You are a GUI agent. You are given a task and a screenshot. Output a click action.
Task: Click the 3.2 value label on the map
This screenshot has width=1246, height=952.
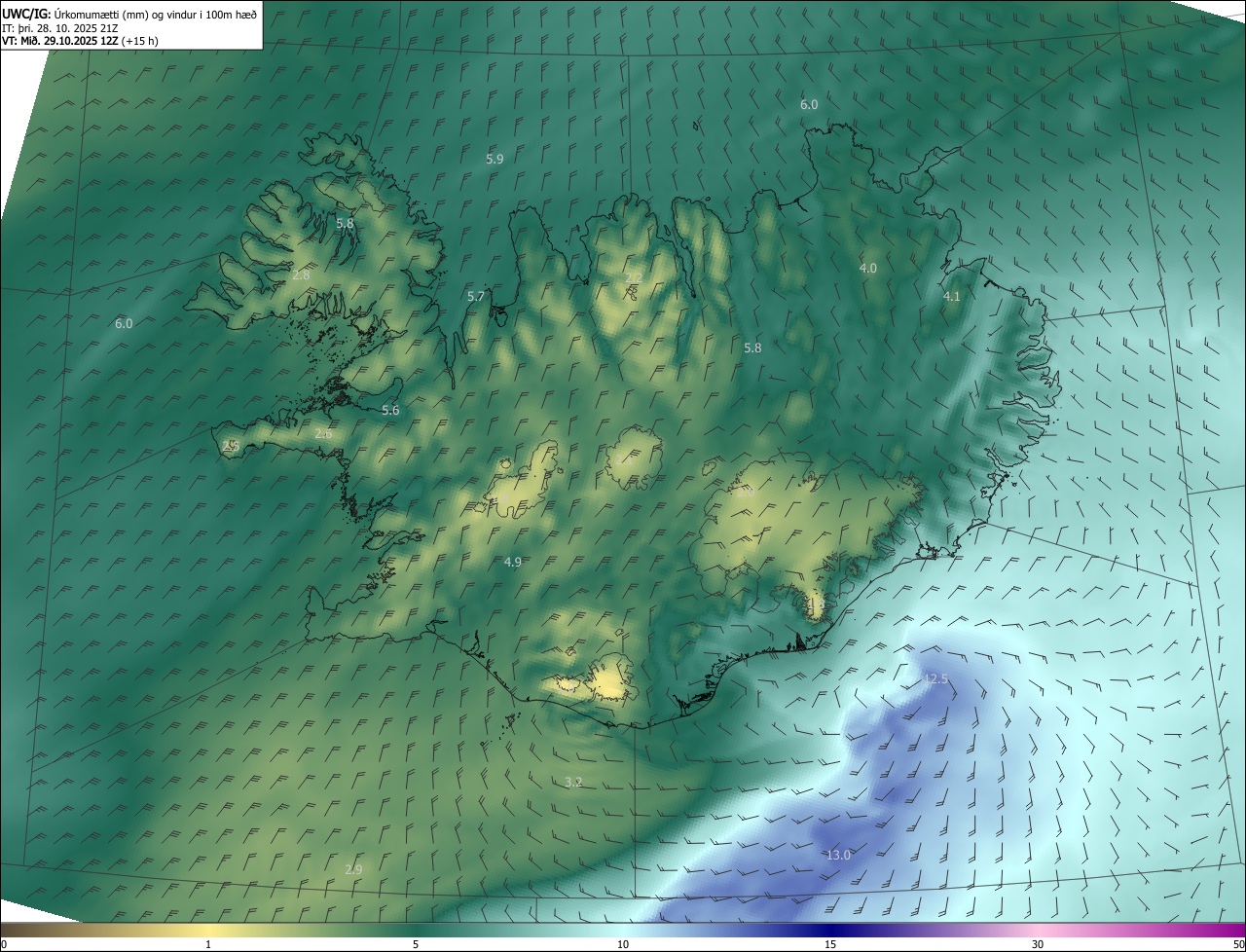(573, 783)
